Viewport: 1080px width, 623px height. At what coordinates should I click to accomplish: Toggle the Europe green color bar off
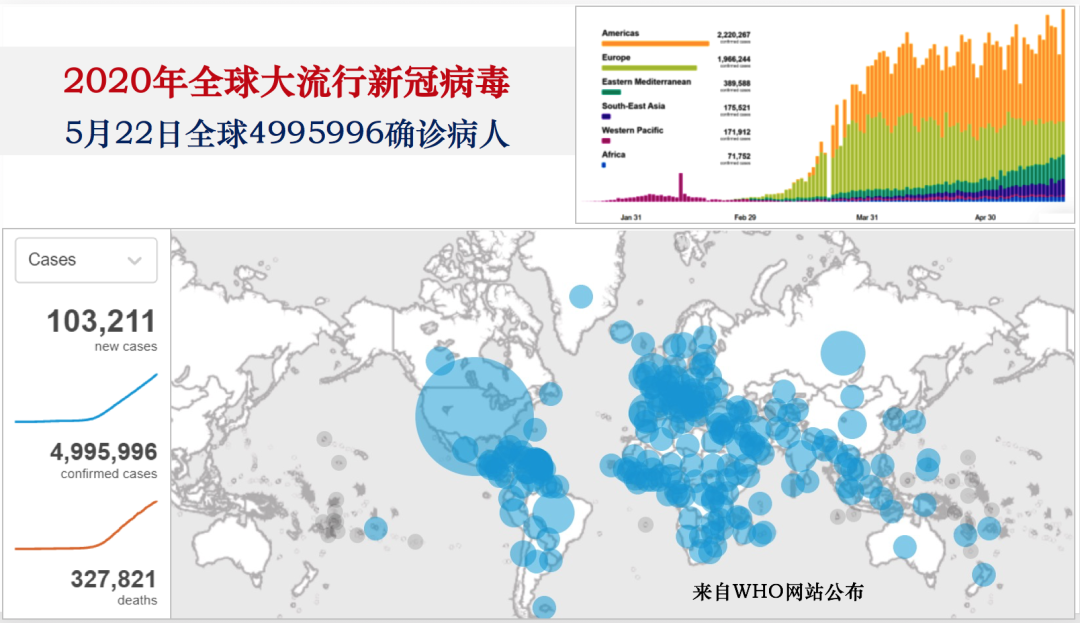coord(650,65)
